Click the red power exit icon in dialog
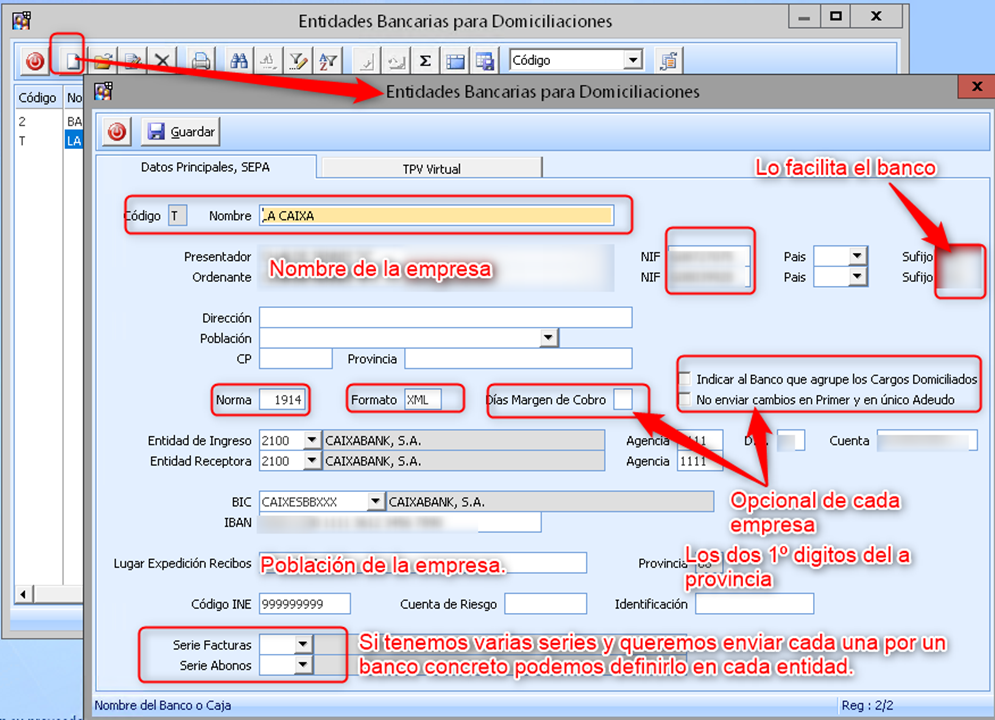 (117, 132)
